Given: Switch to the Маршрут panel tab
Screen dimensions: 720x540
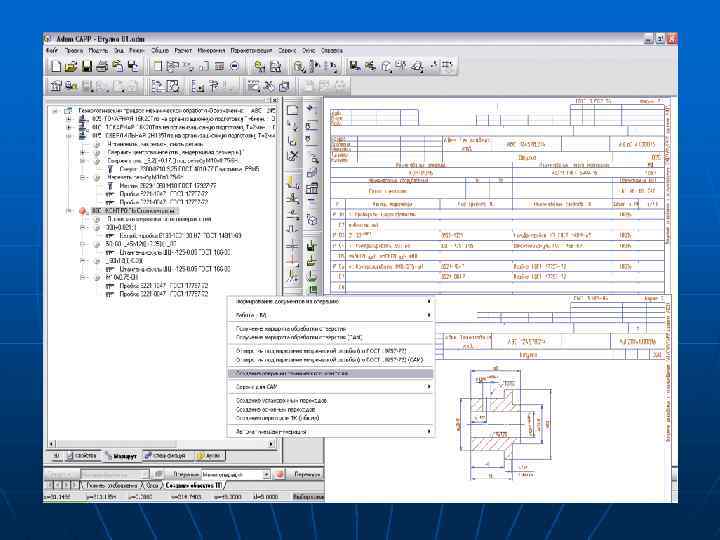Looking at the screenshot, I should (121, 456).
